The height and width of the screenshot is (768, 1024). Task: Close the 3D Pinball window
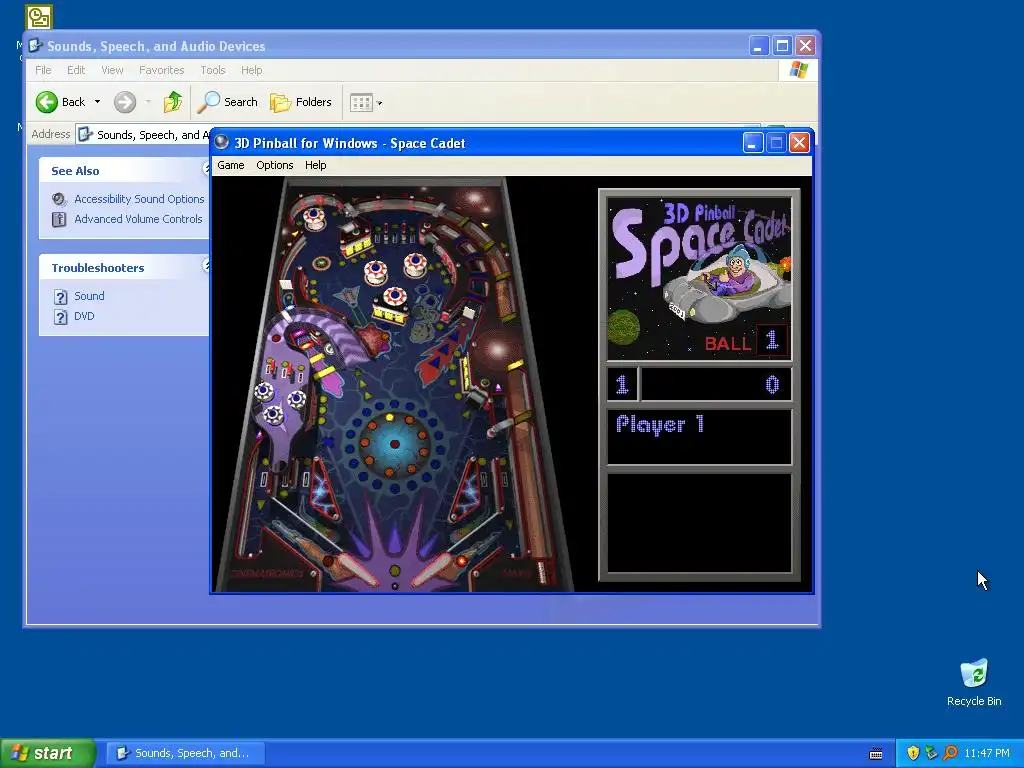point(799,142)
